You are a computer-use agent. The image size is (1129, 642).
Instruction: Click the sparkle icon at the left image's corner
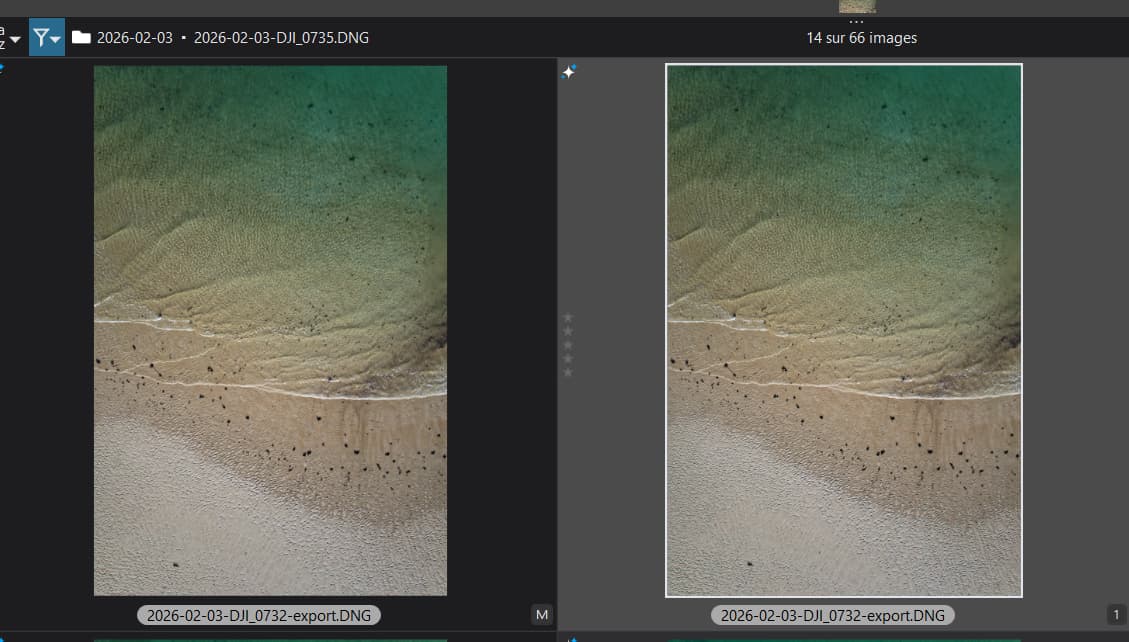[2, 69]
